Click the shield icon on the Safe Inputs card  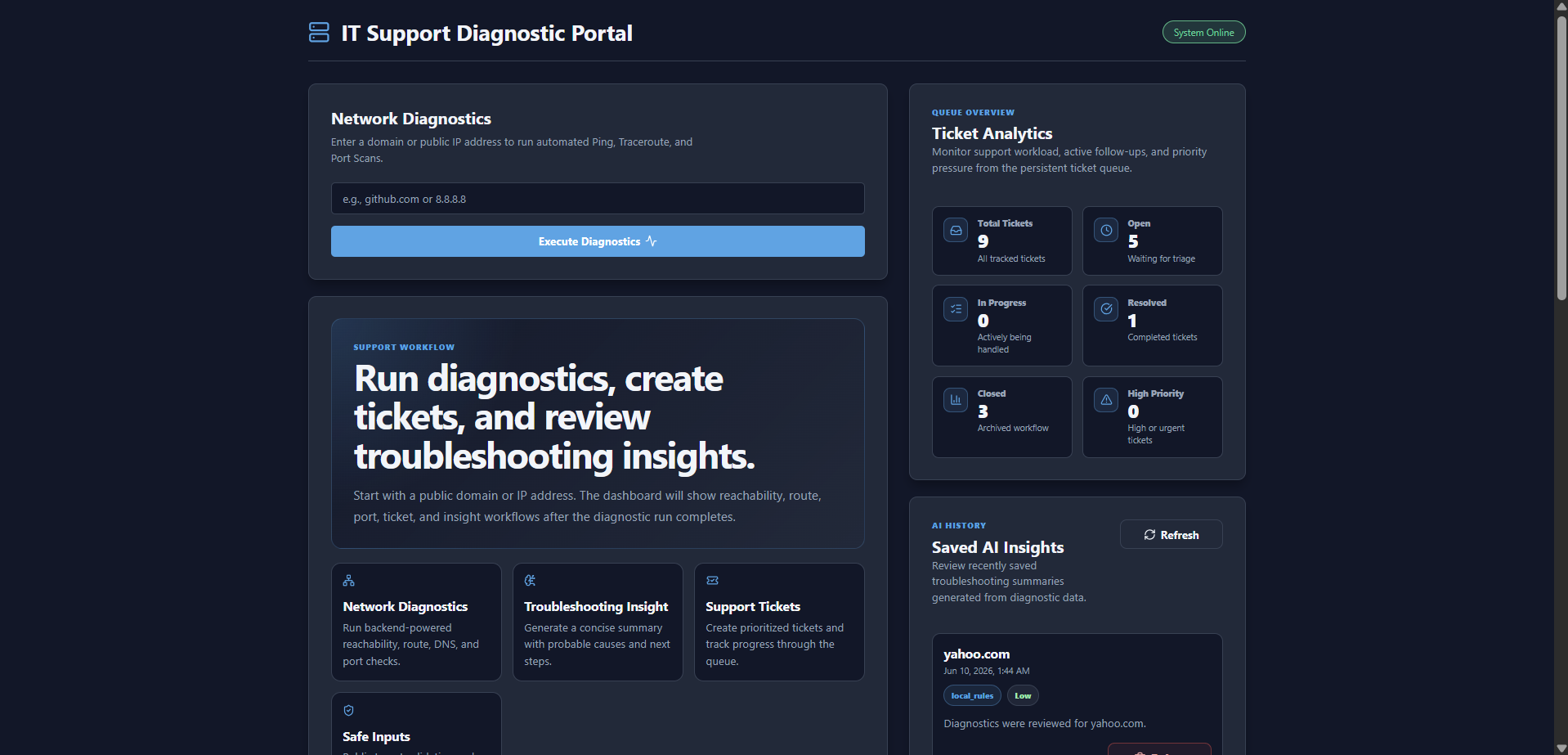pos(349,711)
